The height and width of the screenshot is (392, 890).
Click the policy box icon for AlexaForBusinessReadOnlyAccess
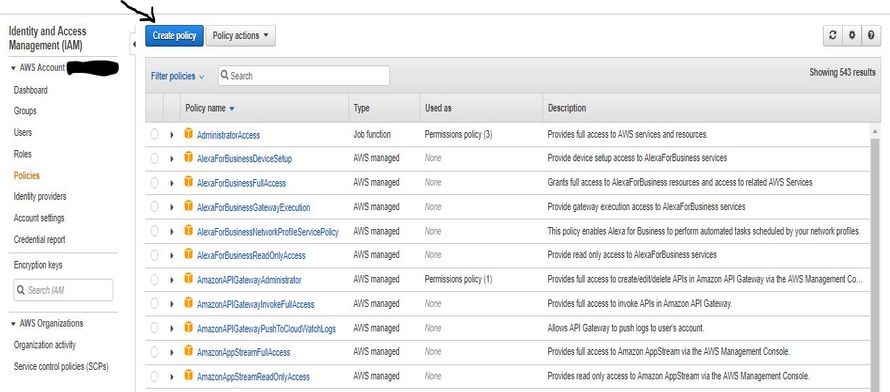[x=188, y=255]
